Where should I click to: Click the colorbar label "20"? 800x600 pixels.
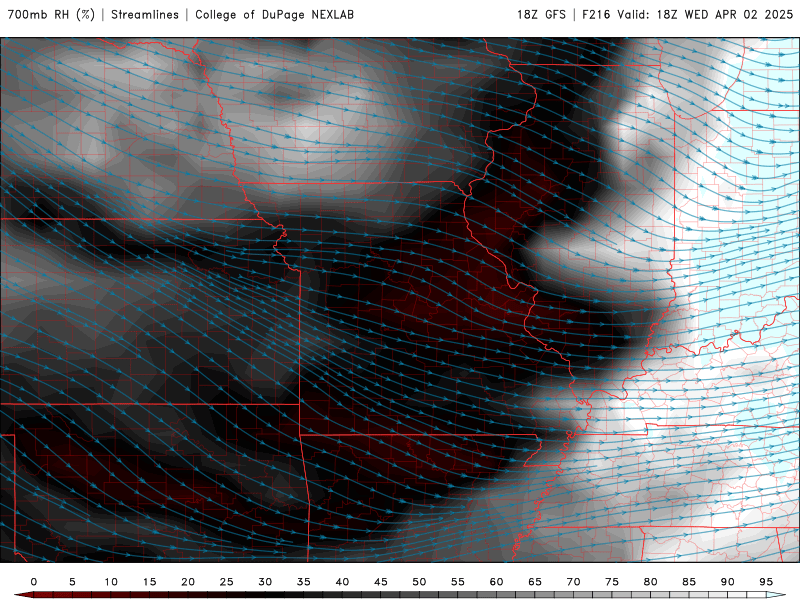(x=188, y=582)
